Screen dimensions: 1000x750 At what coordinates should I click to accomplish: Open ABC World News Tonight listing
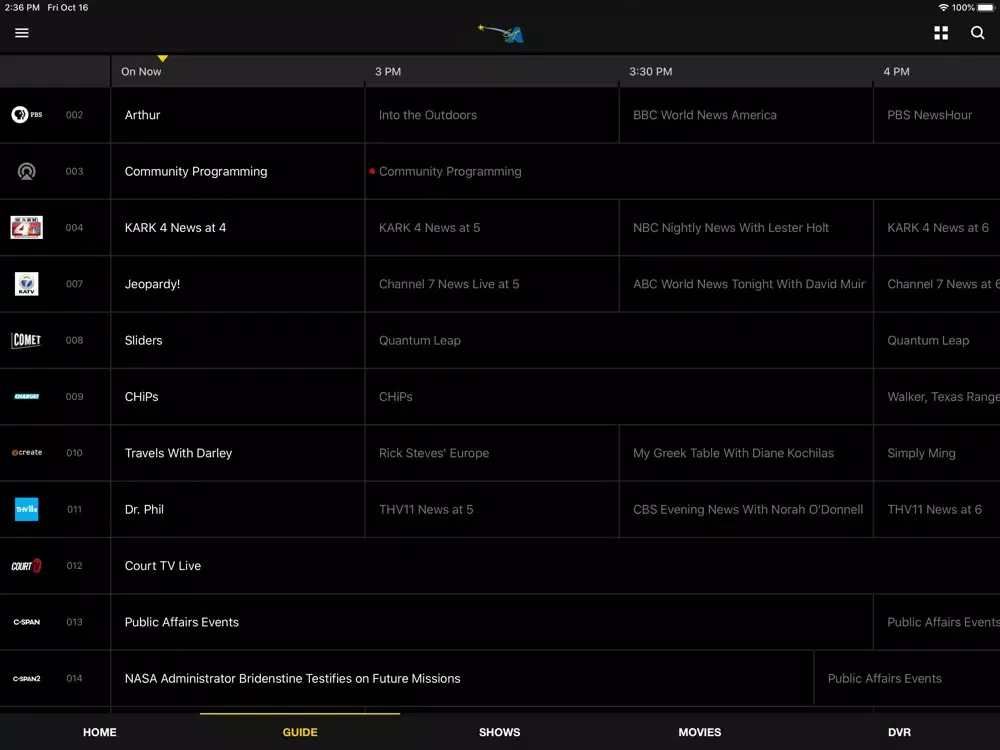click(x=746, y=284)
